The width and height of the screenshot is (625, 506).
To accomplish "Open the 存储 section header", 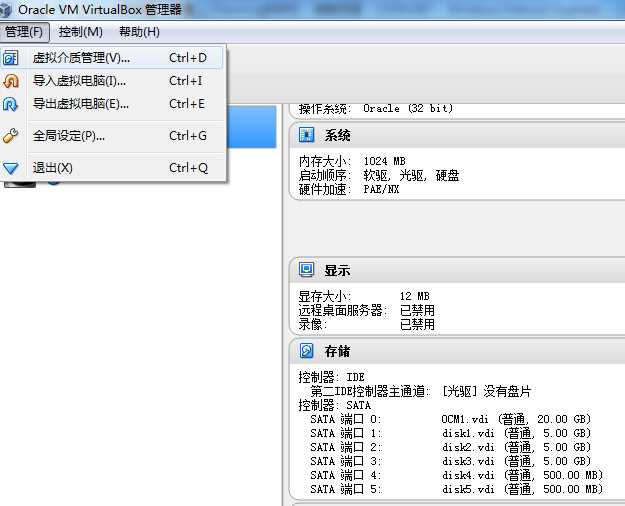I will (x=457, y=351).
